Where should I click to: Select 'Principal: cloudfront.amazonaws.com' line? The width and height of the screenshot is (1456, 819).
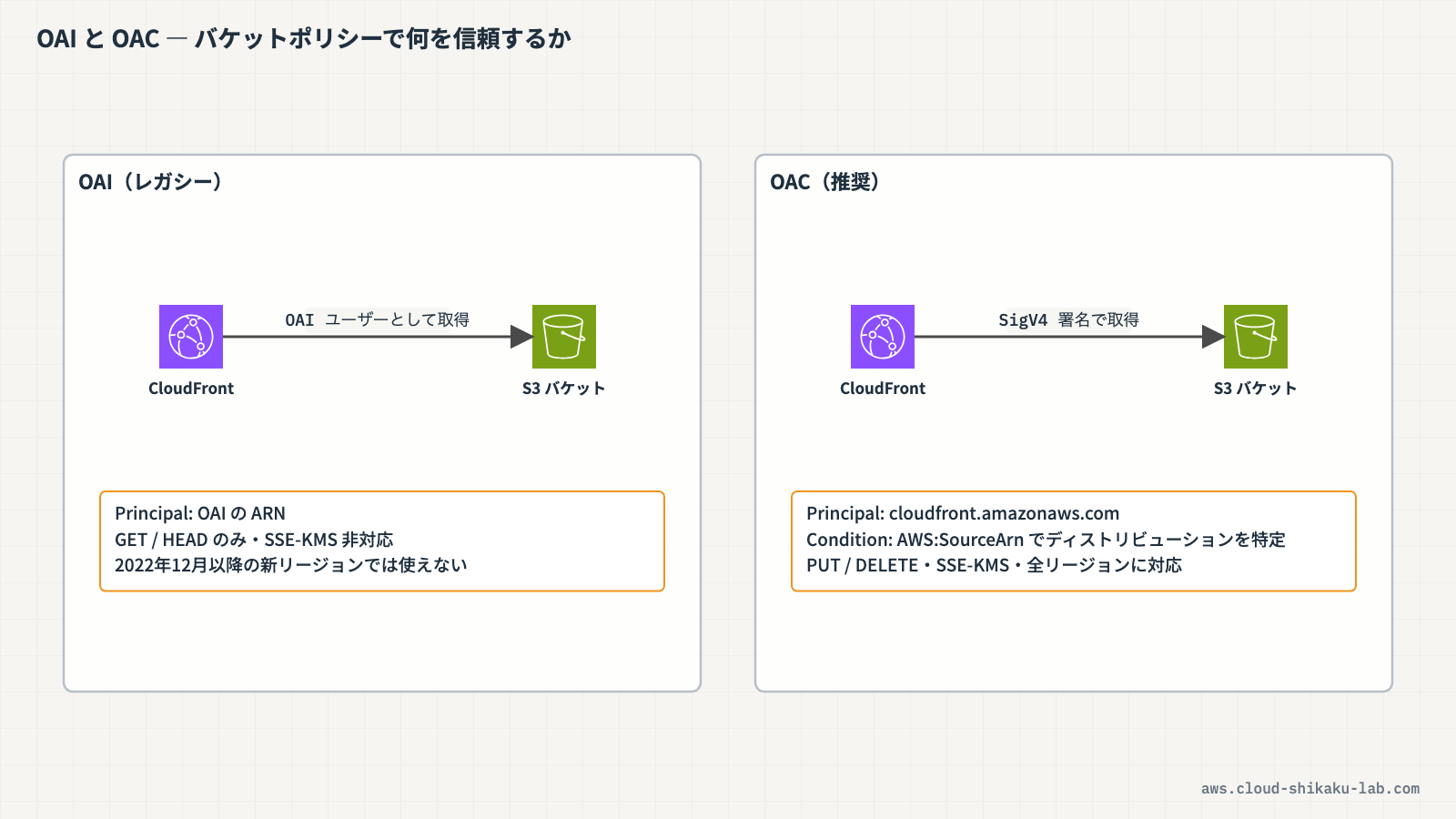click(963, 513)
